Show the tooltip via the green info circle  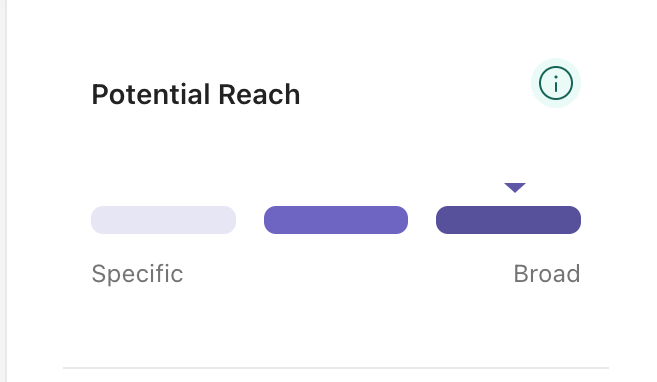(556, 83)
